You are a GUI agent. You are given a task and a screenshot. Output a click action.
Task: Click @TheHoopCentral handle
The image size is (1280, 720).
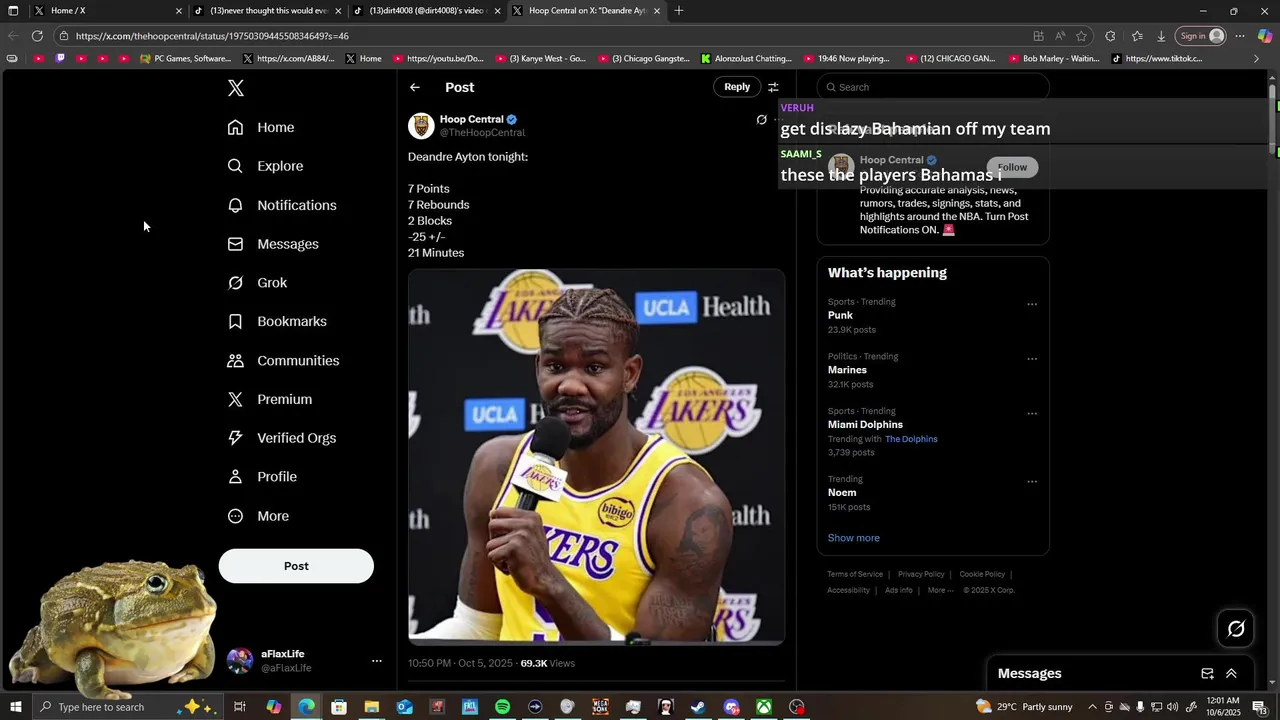tap(482, 133)
